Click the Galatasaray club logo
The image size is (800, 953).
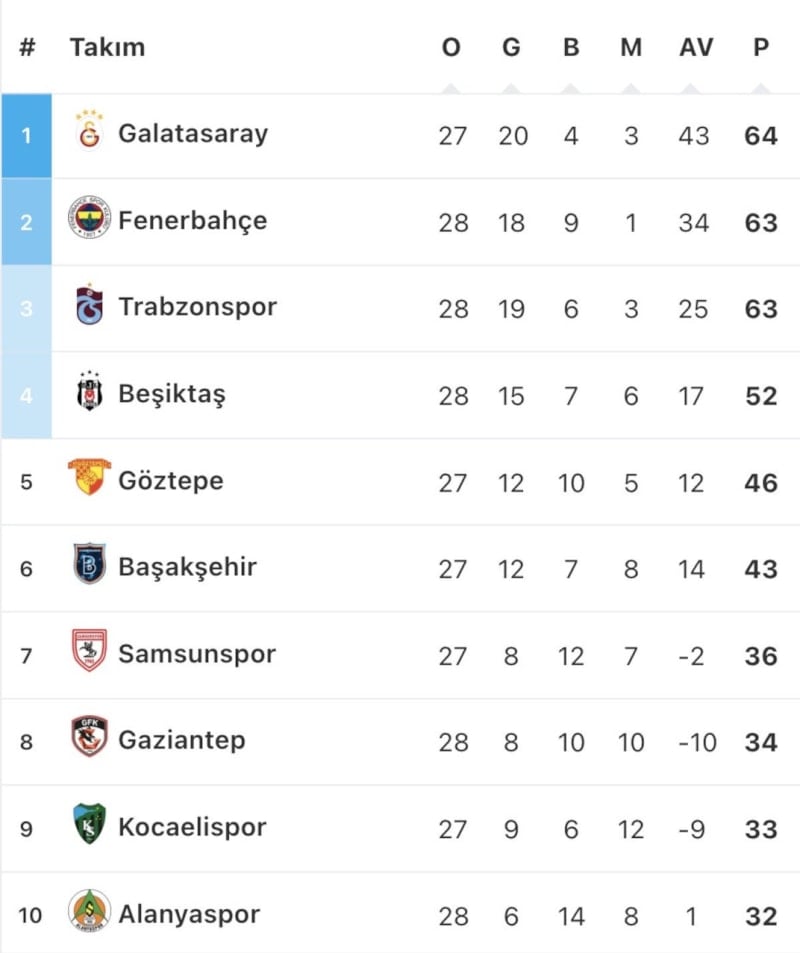[x=90, y=132]
